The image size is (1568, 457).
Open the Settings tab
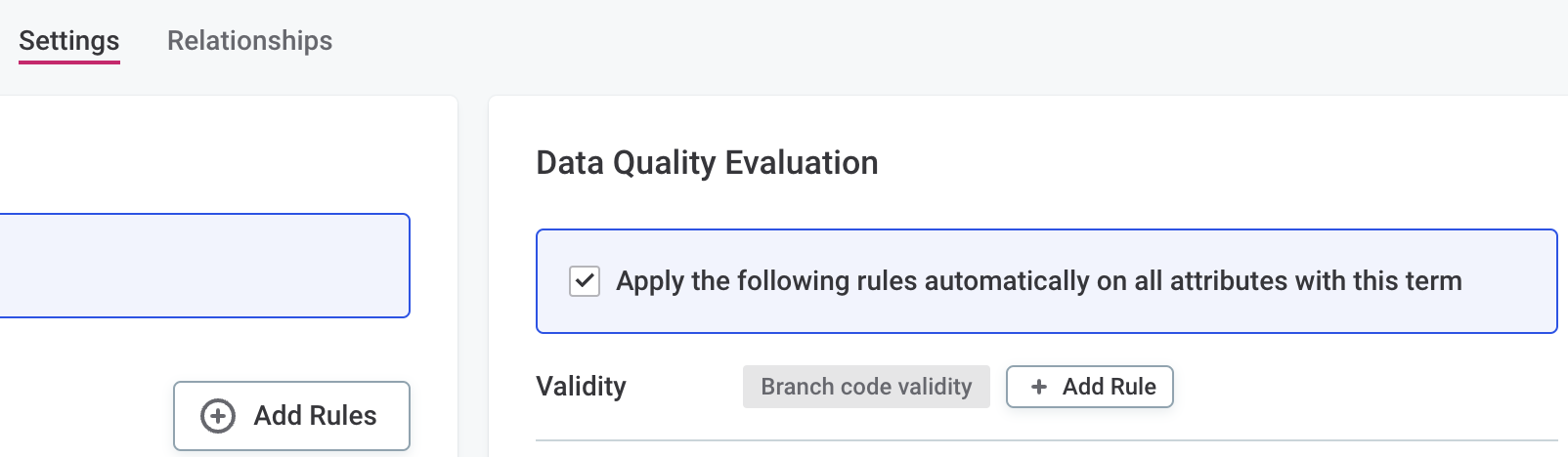(69, 41)
